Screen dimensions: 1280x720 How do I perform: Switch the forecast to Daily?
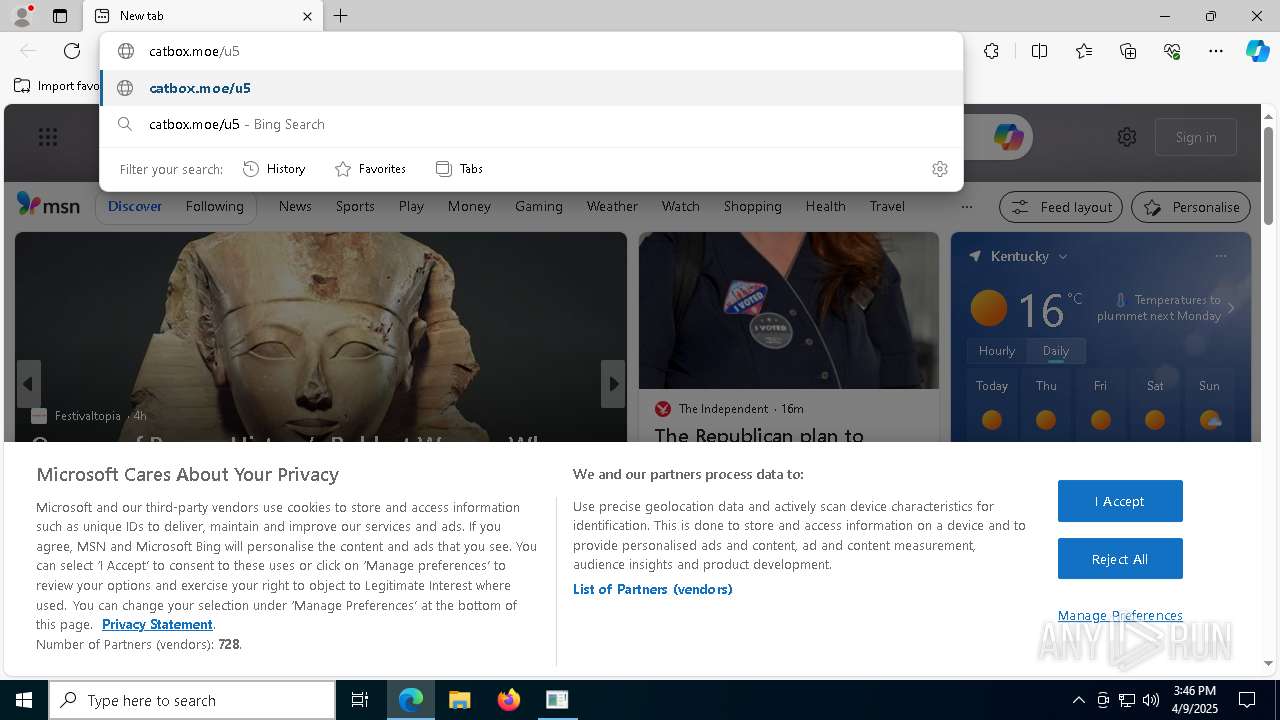[x=1056, y=351]
